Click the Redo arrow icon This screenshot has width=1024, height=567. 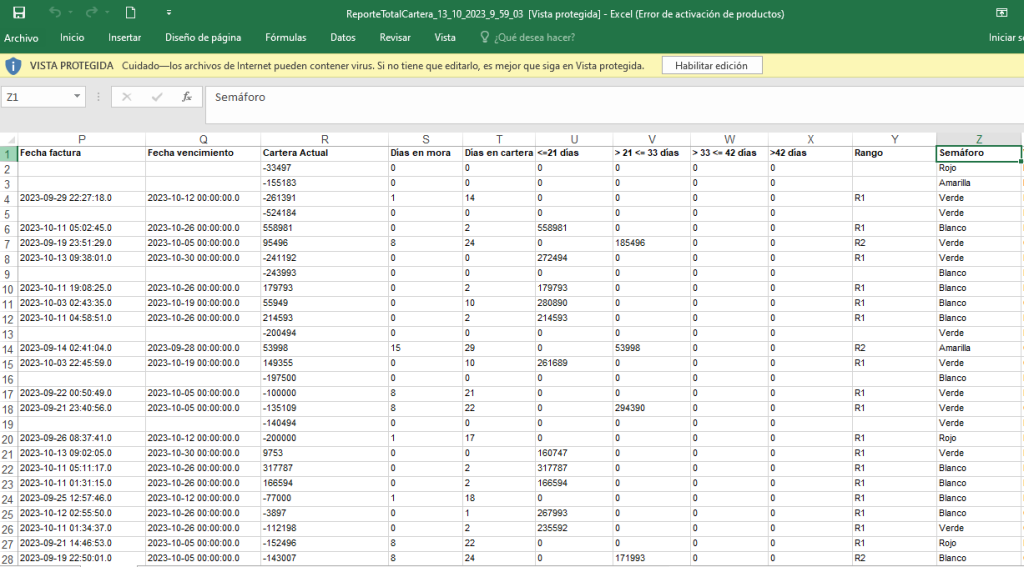point(91,14)
